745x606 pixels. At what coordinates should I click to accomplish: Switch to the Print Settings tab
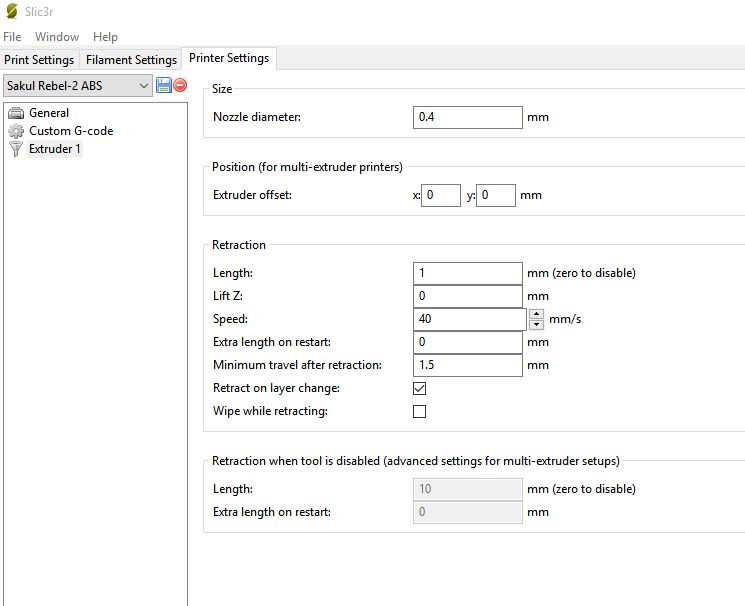(x=39, y=60)
